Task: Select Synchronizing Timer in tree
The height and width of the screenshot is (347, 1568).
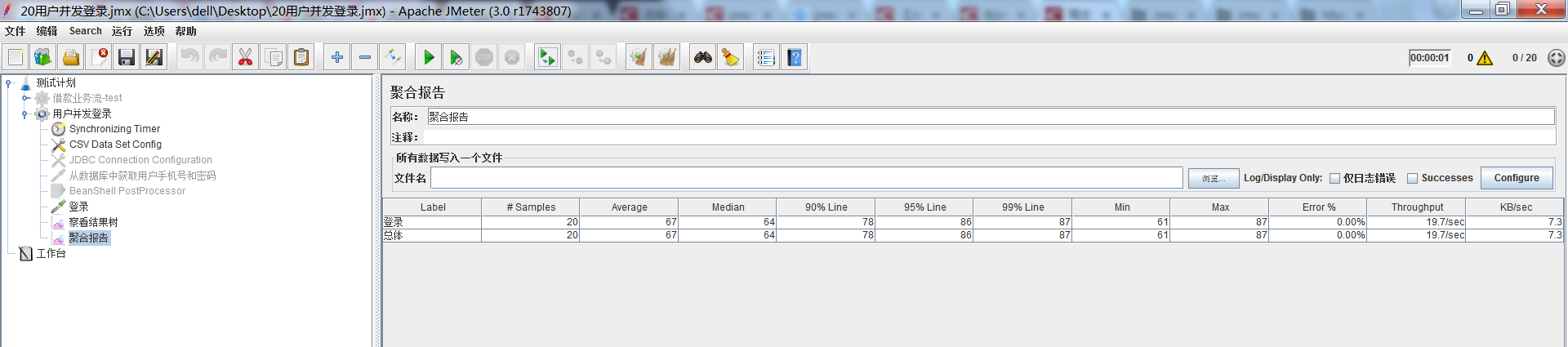Action: coord(114,129)
